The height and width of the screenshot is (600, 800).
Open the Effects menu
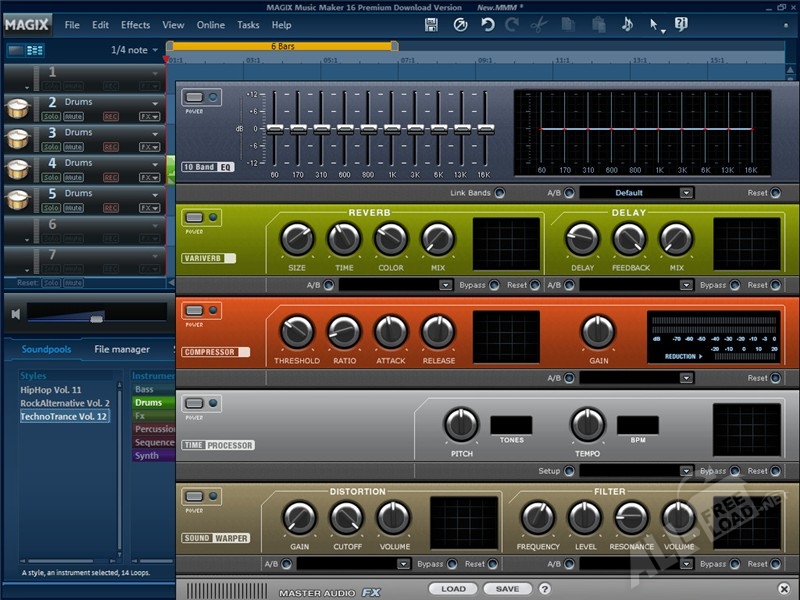click(135, 25)
